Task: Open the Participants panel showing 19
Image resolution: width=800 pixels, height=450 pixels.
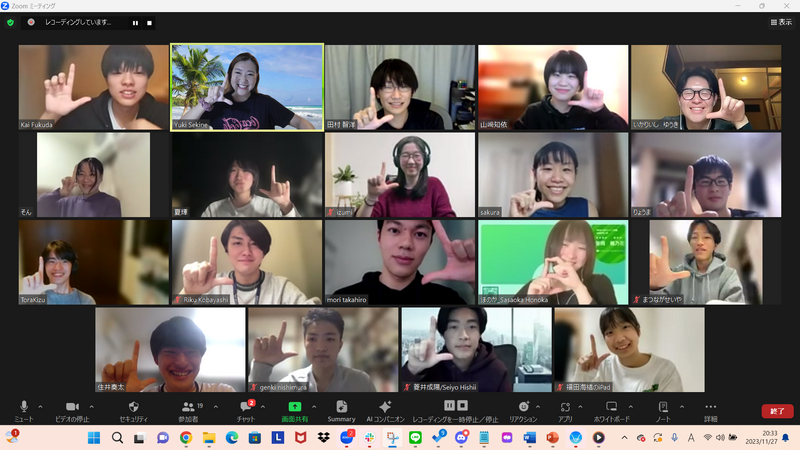Action: pos(188,408)
